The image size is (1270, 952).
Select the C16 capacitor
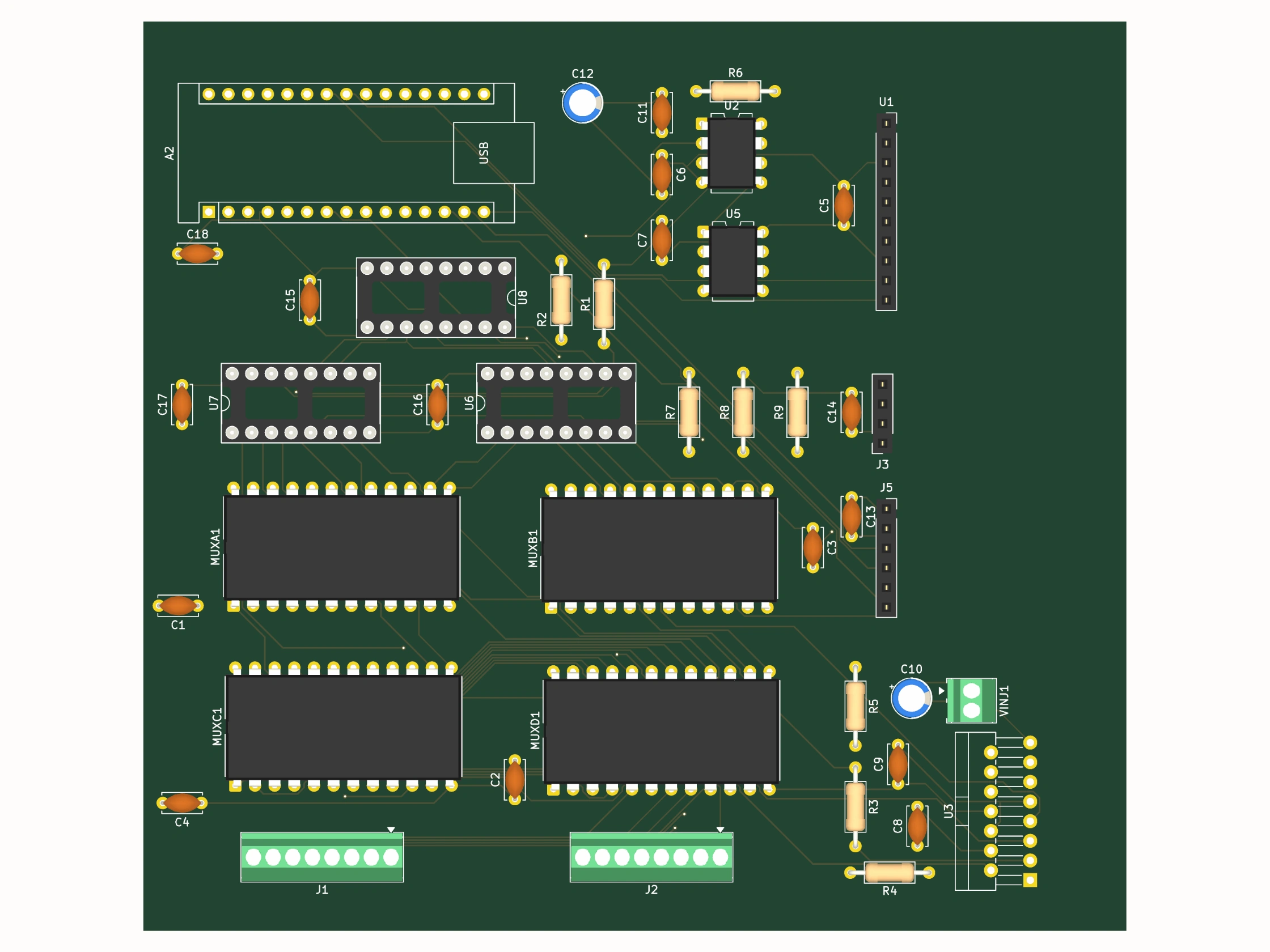[x=437, y=405]
